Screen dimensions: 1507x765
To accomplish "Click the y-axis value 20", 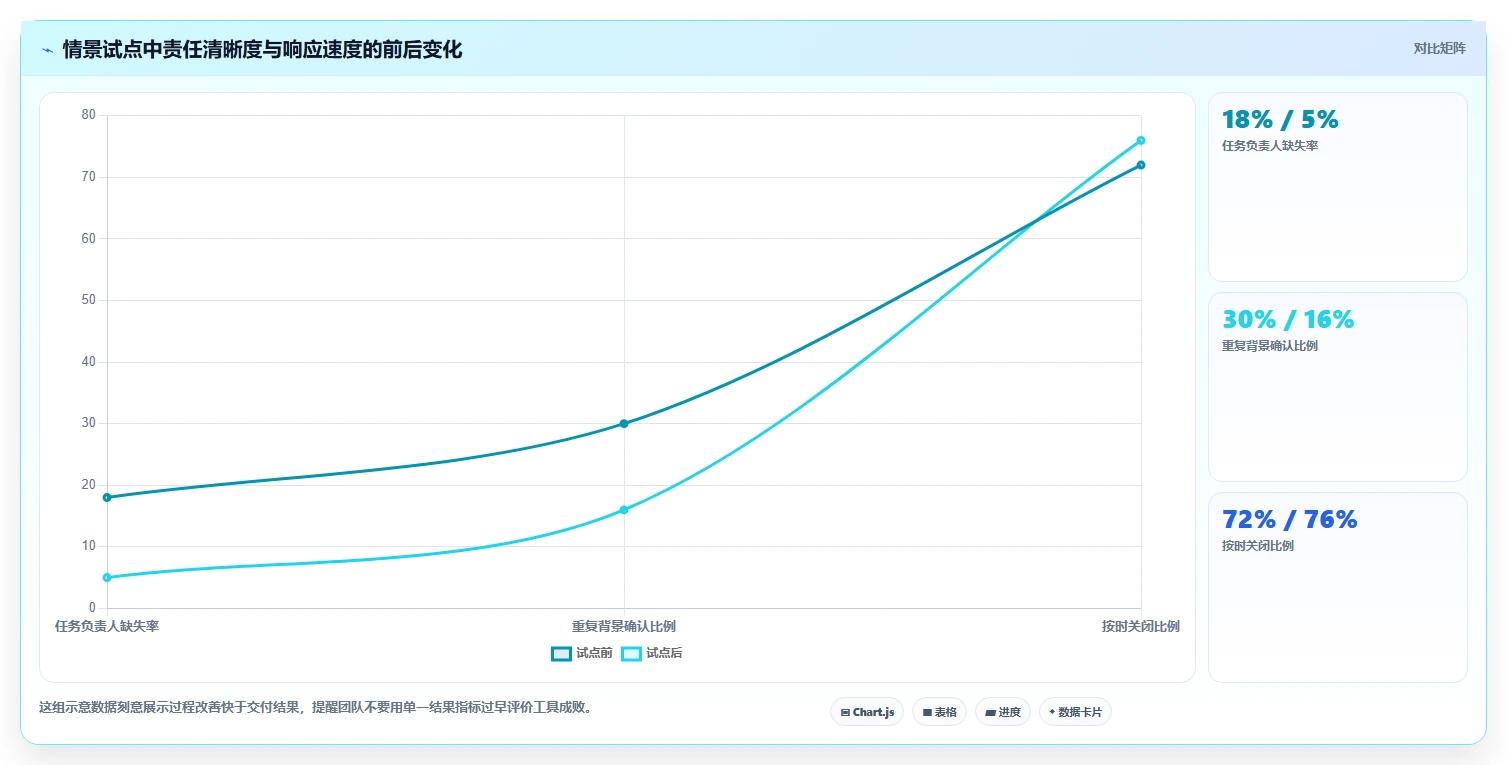I will 89,485.
